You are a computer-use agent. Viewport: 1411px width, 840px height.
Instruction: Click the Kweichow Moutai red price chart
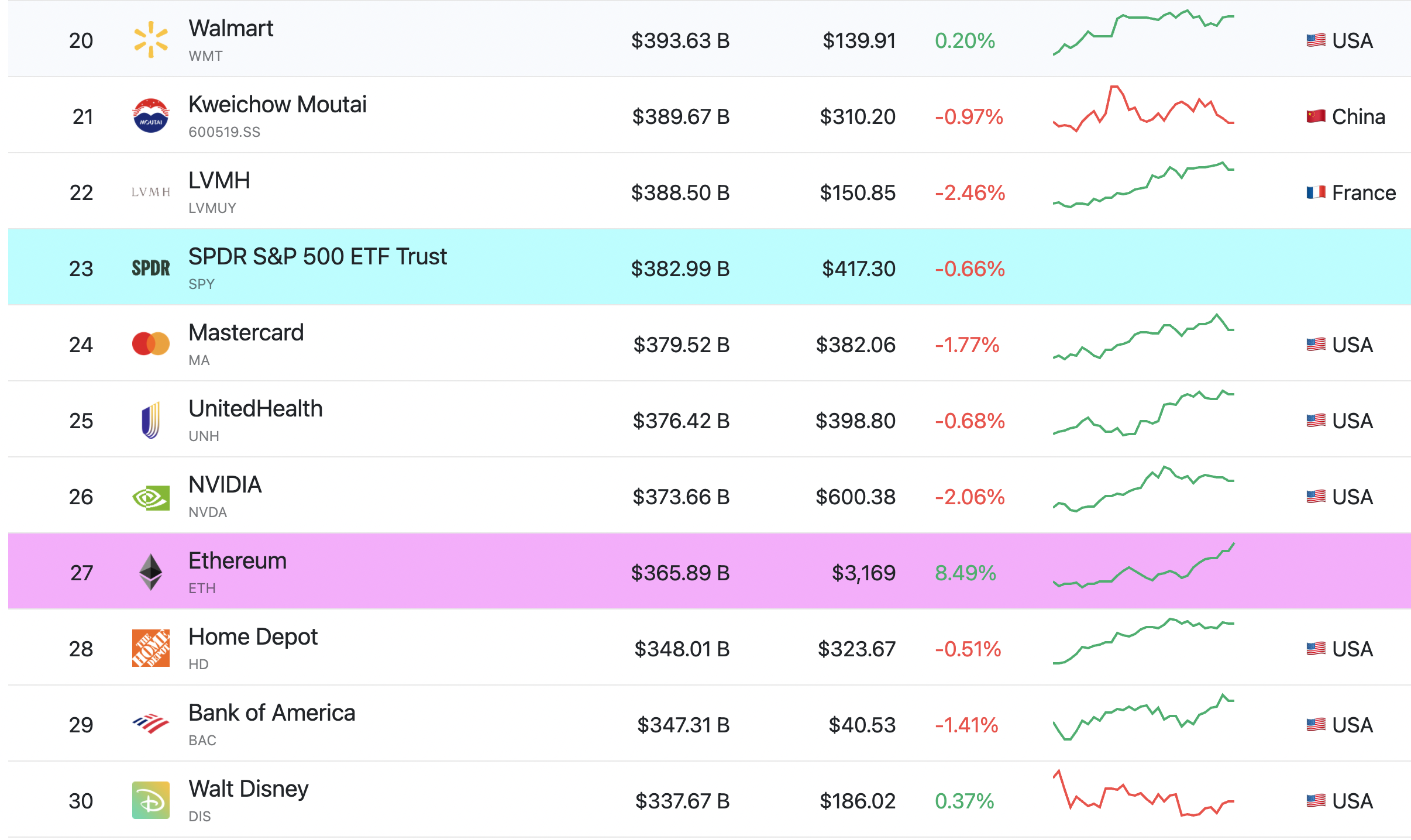tap(1144, 109)
